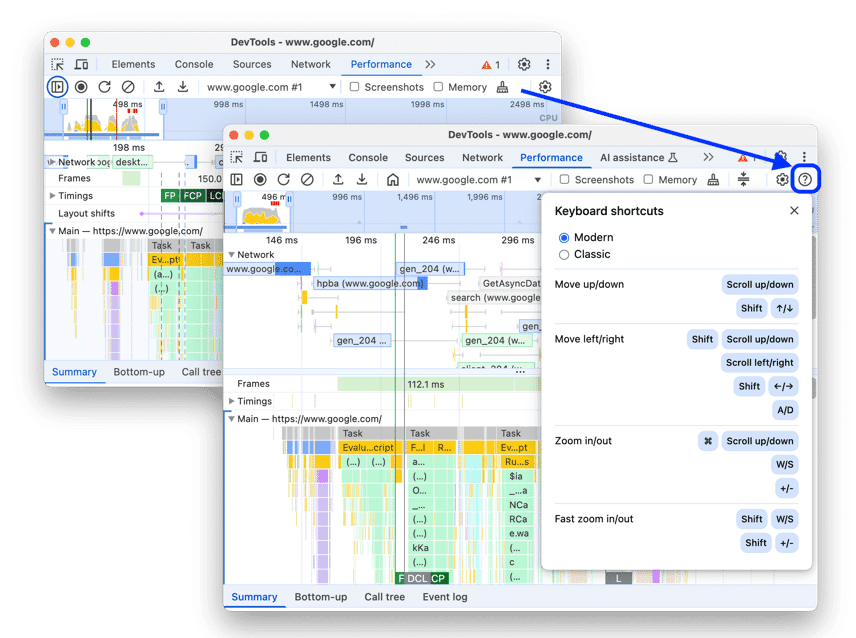Clear recording in back window
856x638 pixels.
tap(128, 87)
